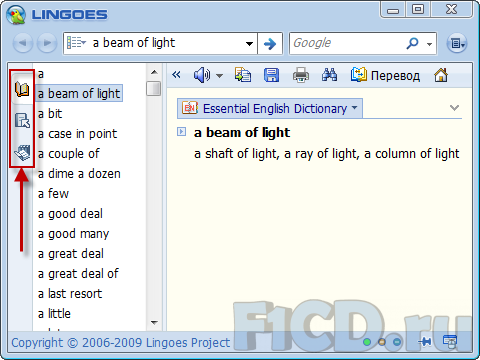Viewport: 480px width, 360px height.
Task: Select the word 'a' in list
Action: pos(41,74)
